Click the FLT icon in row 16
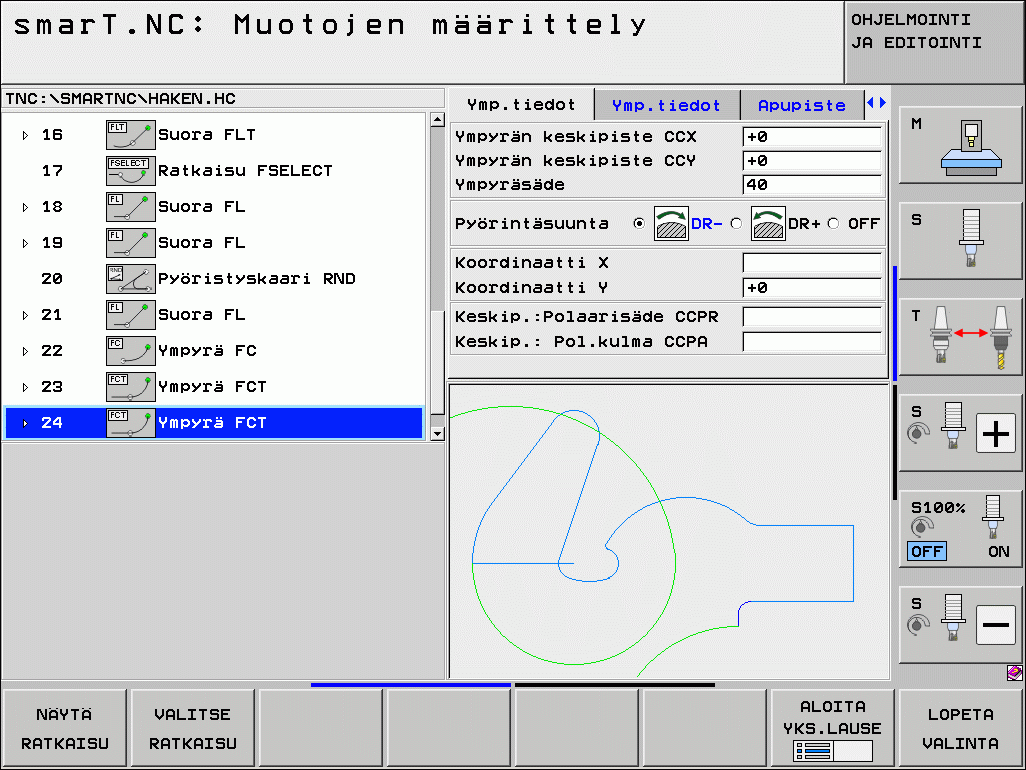The width and height of the screenshot is (1026, 770). pyautogui.click(x=131, y=135)
